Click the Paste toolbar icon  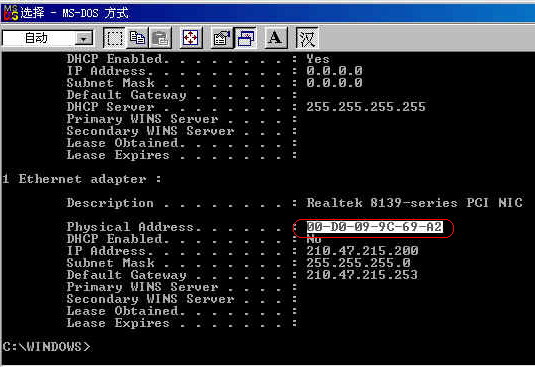(x=160, y=38)
